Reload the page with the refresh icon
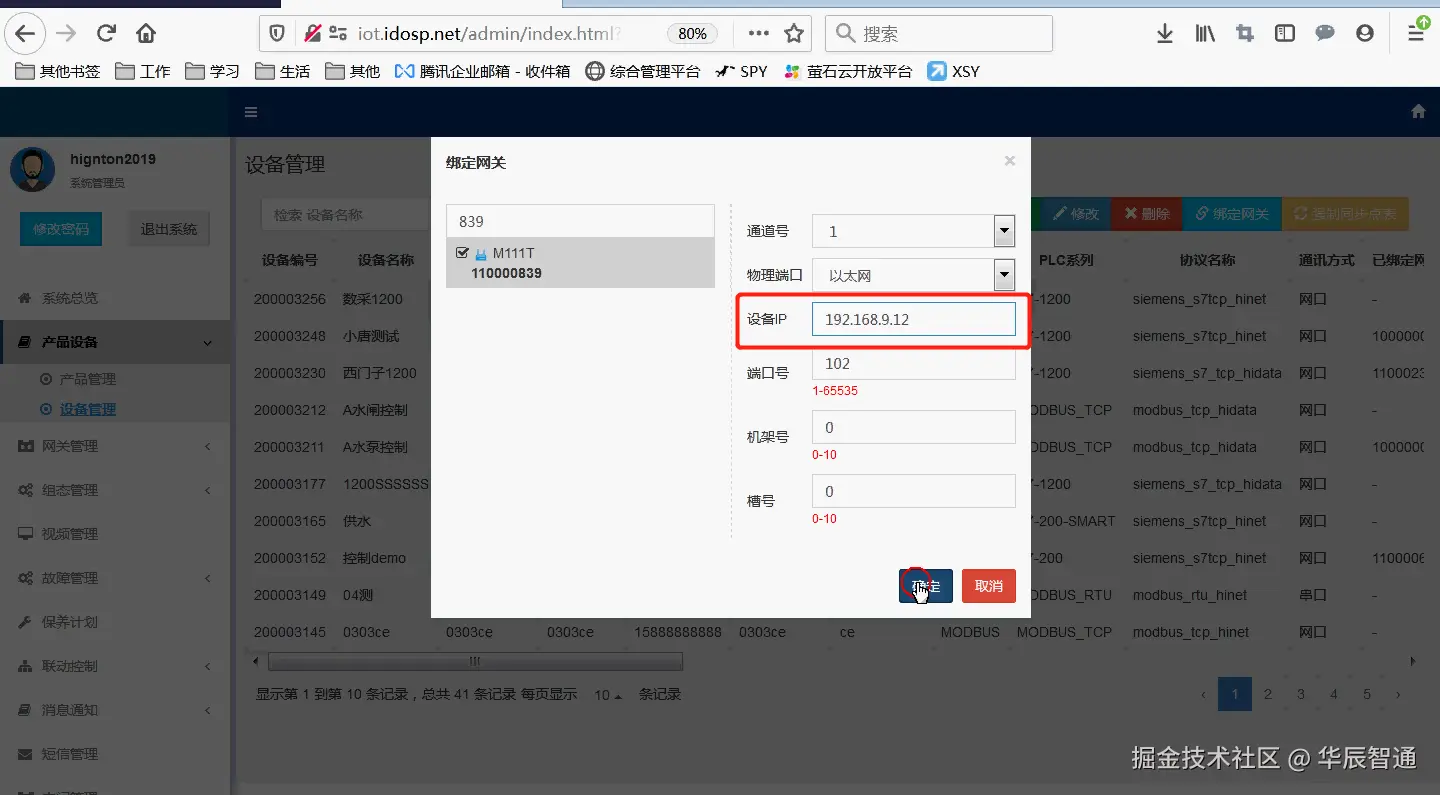The width and height of the screenshot is (1440, 795). pos(107,33)
